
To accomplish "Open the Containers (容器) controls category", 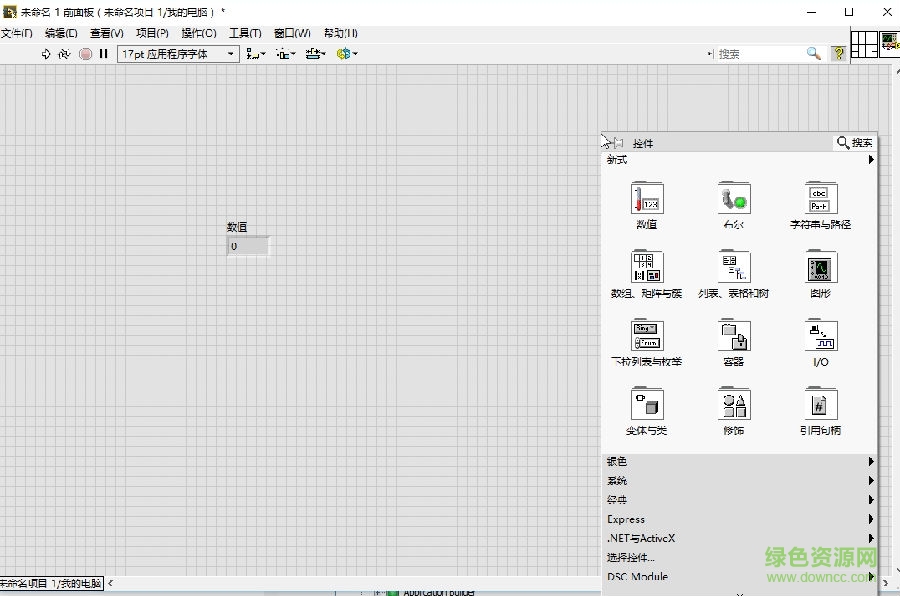I will click(x=732, y=335).
